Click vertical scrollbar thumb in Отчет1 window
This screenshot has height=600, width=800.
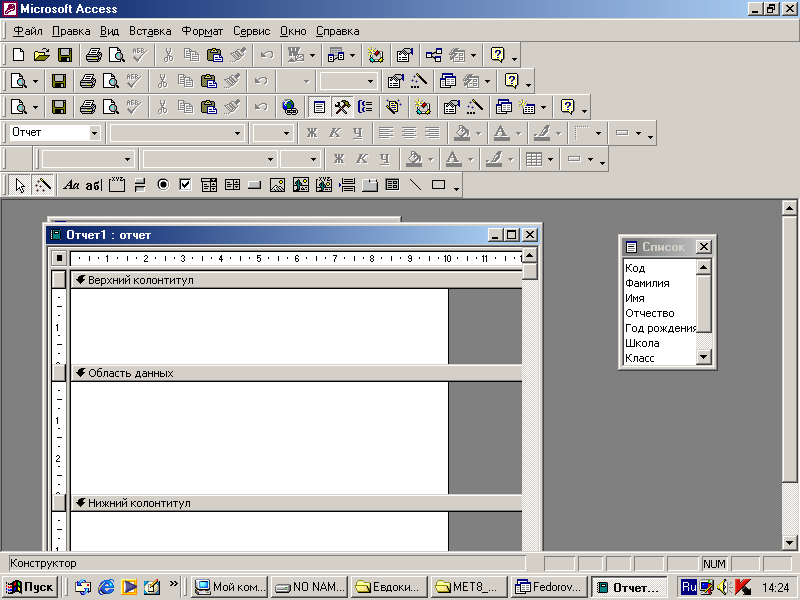(530, 270)
